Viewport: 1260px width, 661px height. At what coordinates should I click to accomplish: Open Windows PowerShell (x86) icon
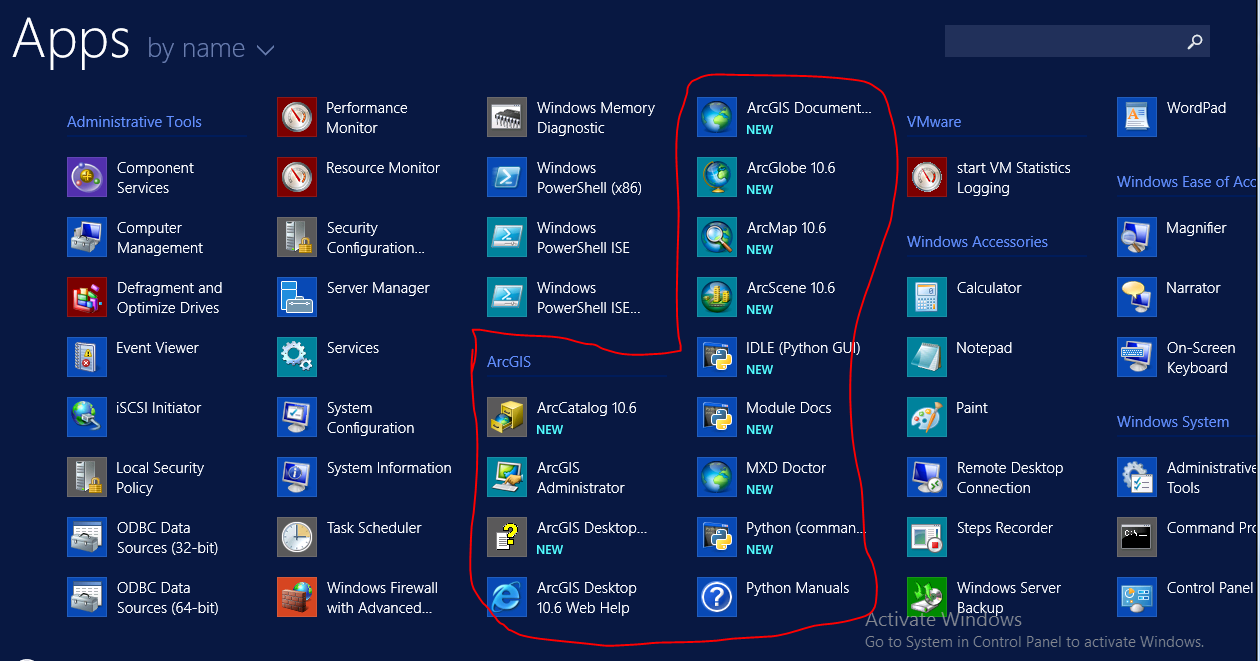pyautogui.click(x=507, y=178)
